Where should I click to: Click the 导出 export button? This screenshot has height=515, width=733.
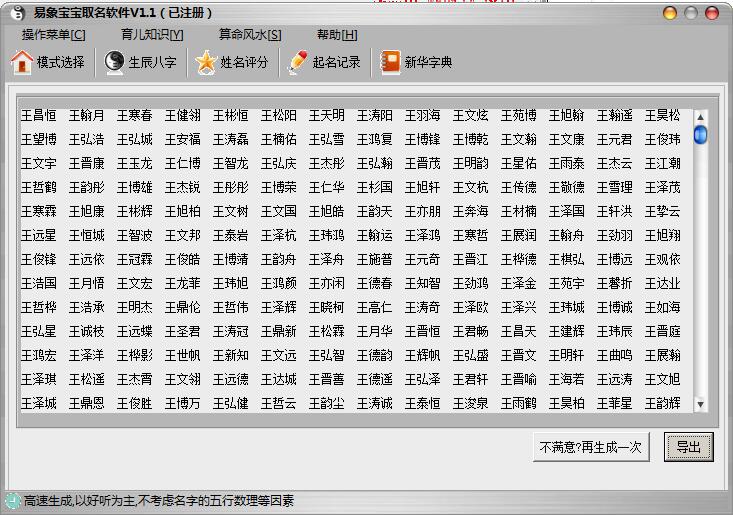[688, 446]
